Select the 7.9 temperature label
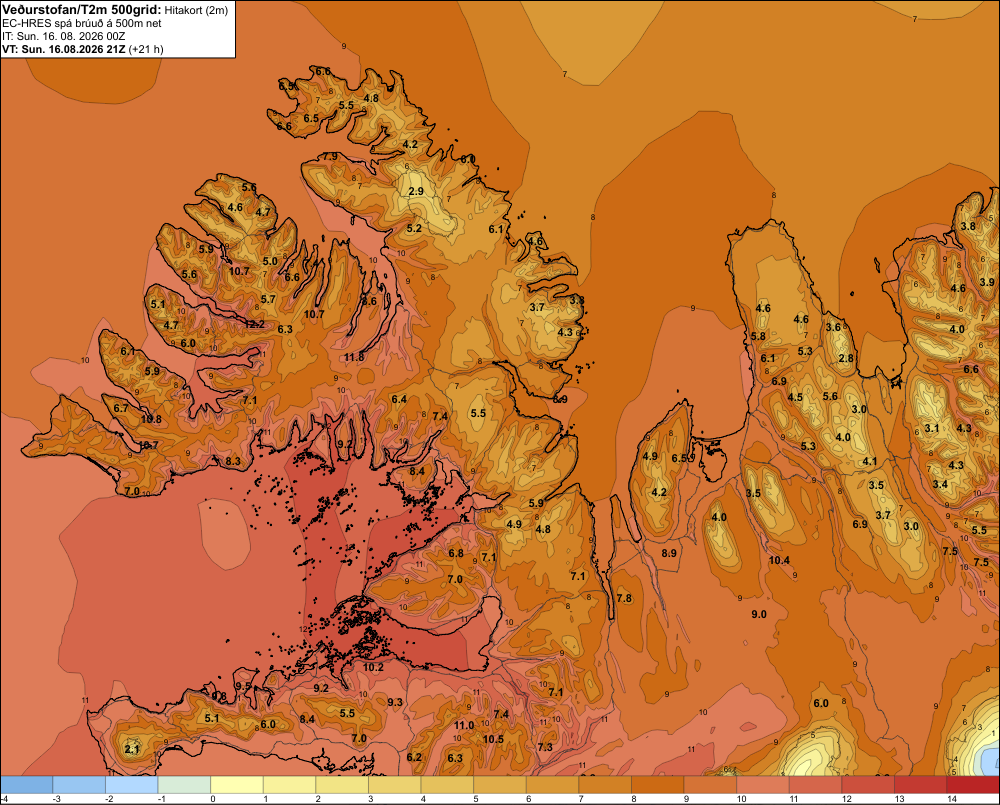1000x805 pixels. (x=330, y=156)
